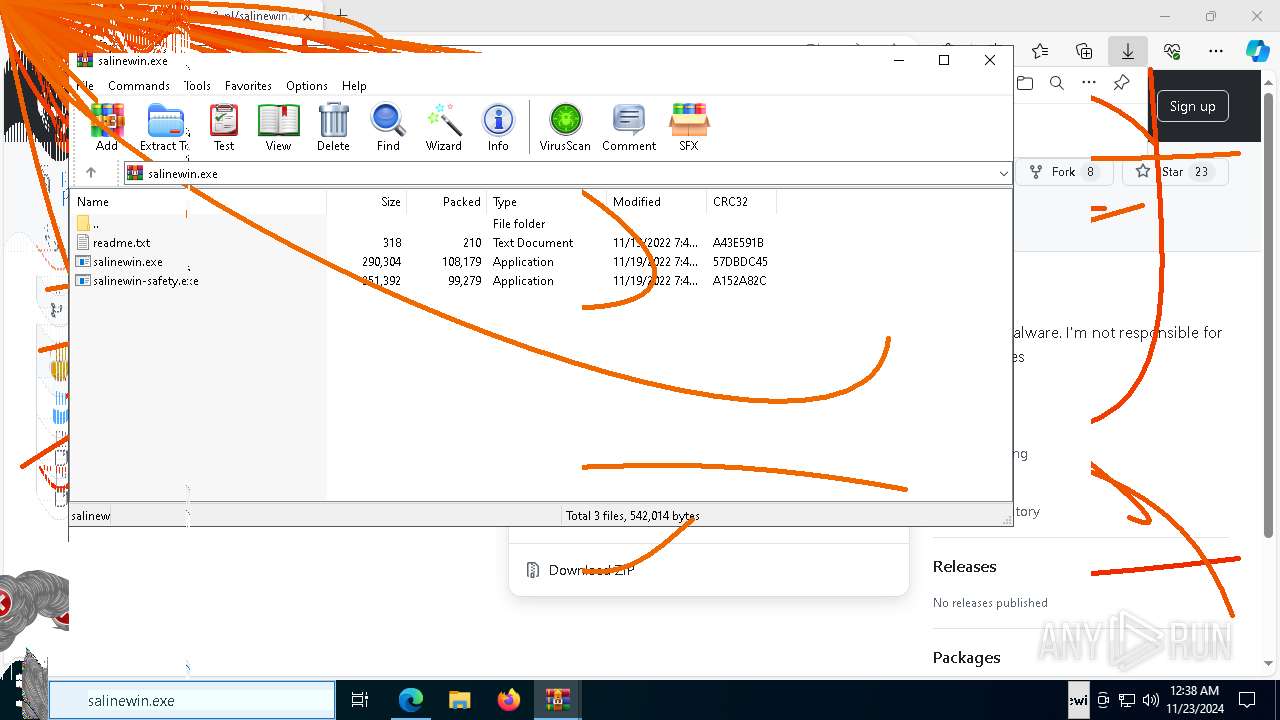1280x720 pixels.
Task: Open the Packages section link
Action: tap(966, 658)
